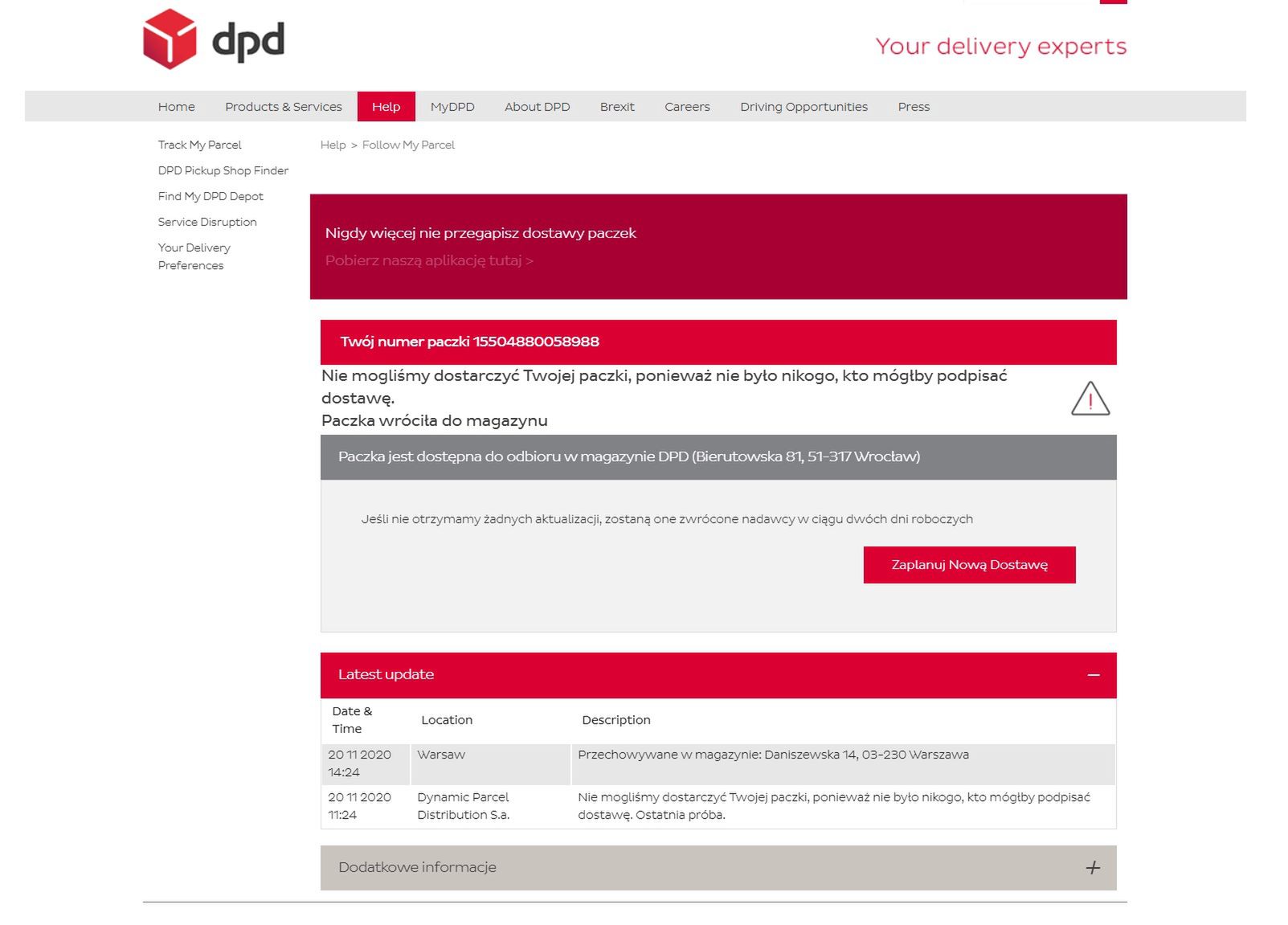Open Your Delivery Preferences link

click(x=194, y=256)
